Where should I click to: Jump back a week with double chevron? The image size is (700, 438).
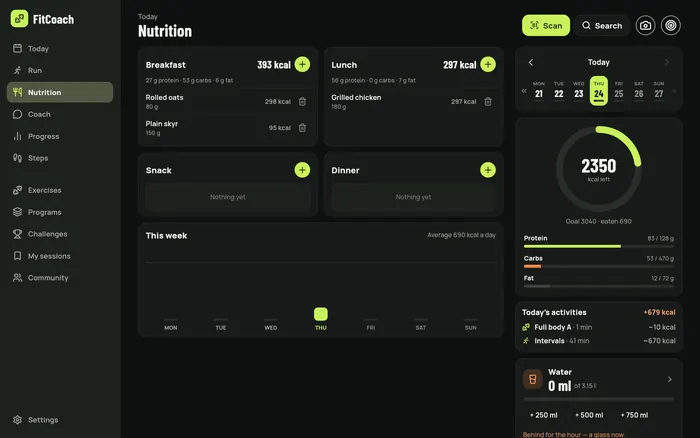524,91
